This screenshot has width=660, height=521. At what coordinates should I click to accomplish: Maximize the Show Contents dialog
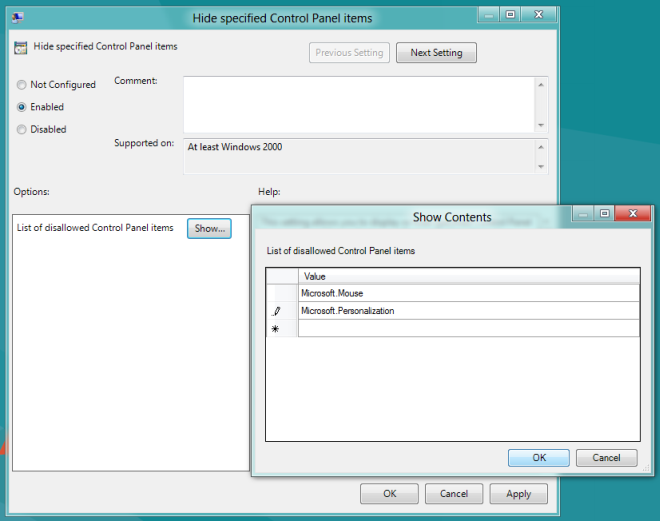605,213
